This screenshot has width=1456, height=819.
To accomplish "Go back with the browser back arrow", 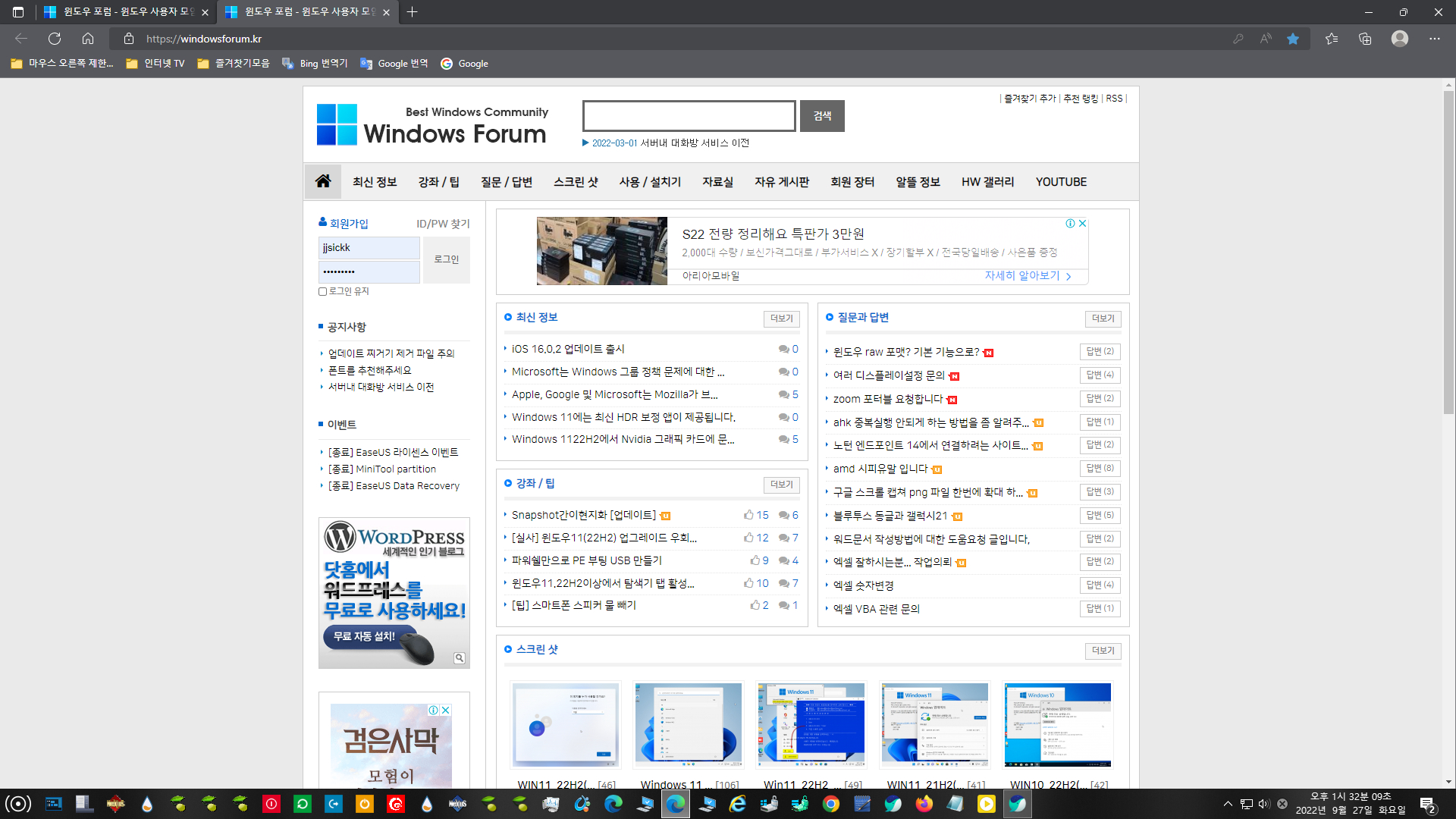I will 21,39.
